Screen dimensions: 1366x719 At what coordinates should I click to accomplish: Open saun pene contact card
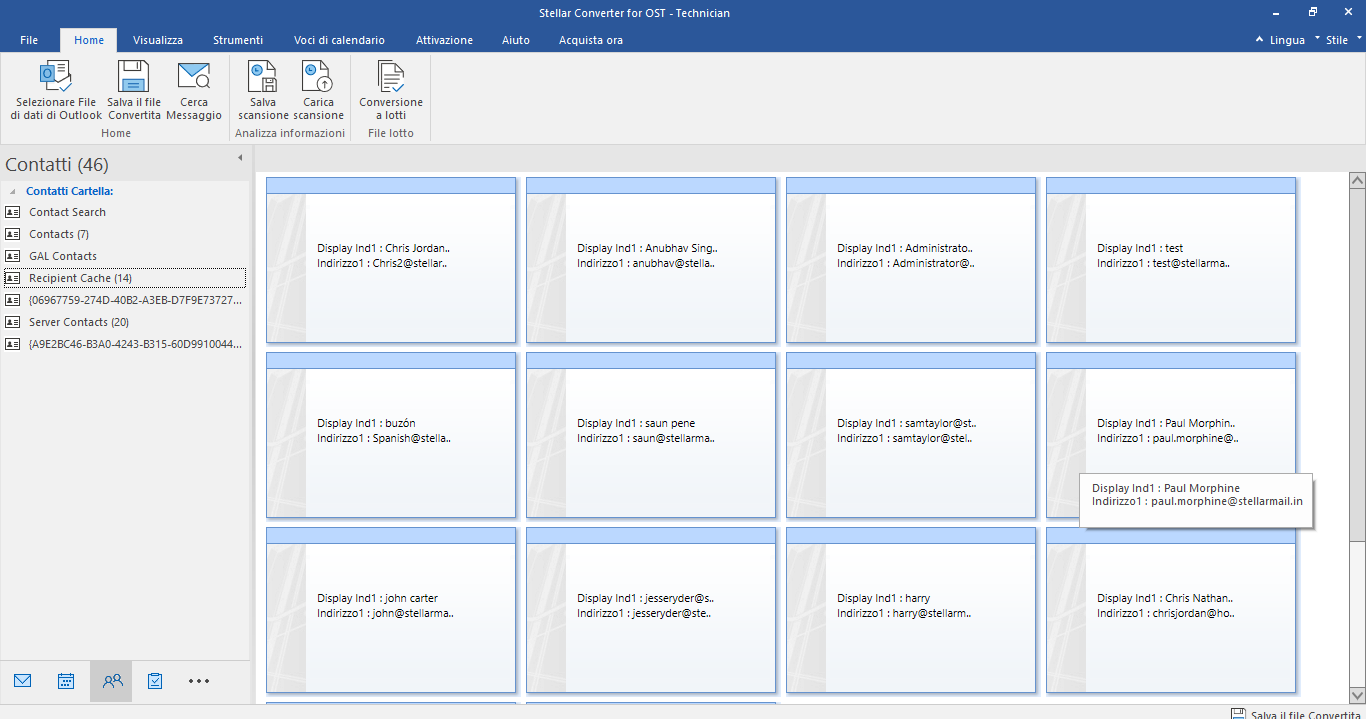tap(651, 435)
